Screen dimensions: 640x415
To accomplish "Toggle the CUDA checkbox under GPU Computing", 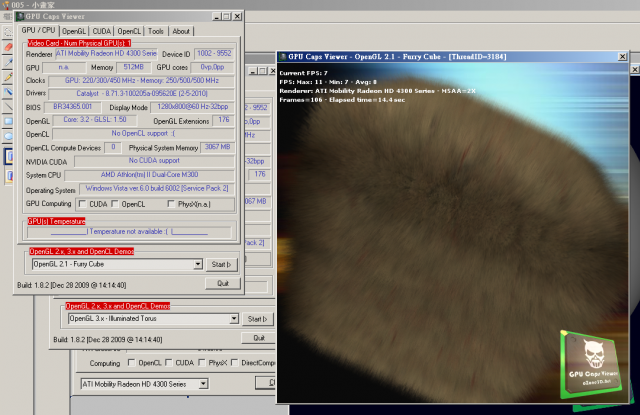I will pos(82,204).
